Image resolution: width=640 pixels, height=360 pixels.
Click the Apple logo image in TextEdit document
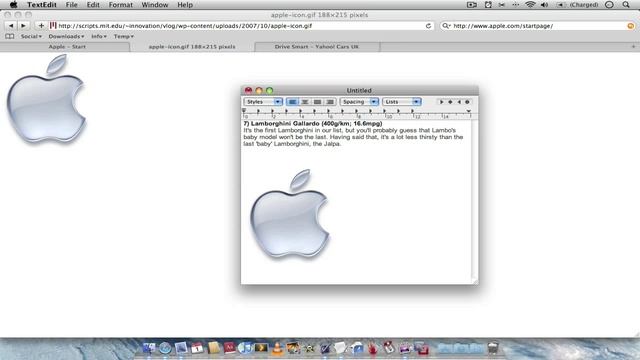290,214
